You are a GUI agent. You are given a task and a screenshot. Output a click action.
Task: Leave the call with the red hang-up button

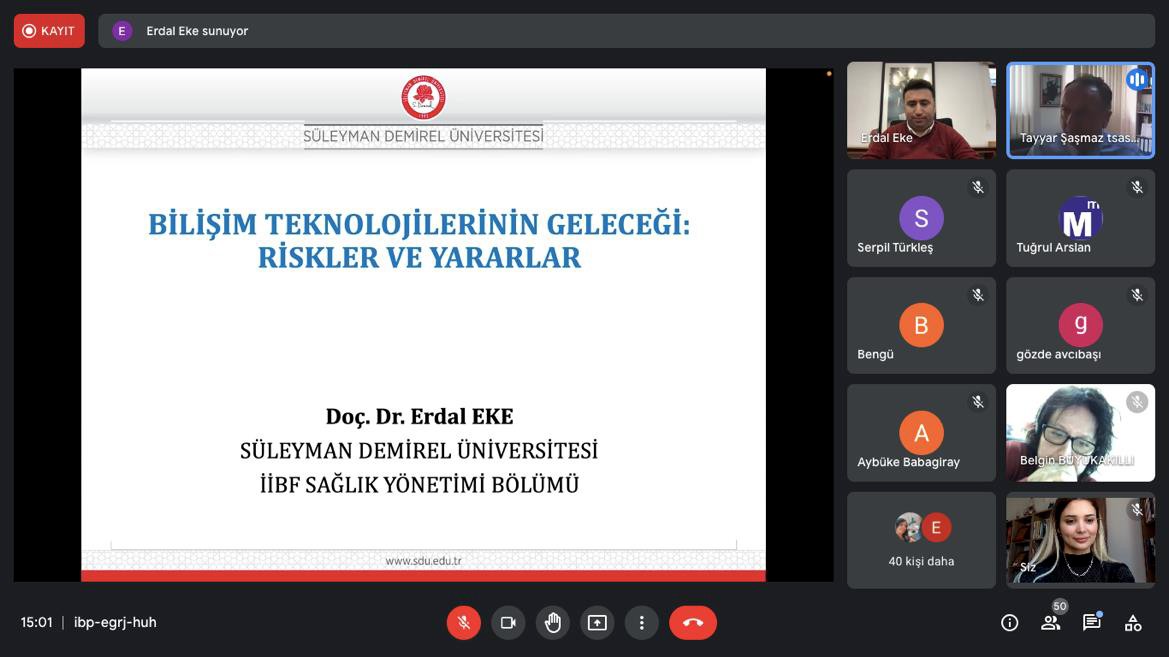click(x=693, y=623)
